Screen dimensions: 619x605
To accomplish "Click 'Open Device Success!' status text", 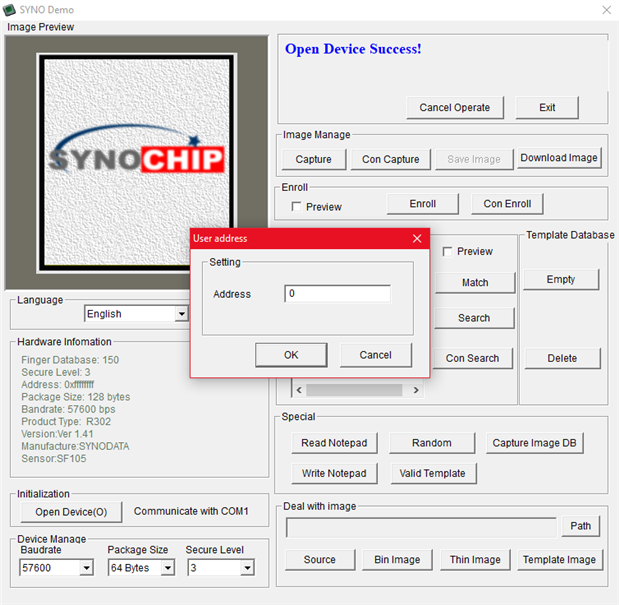I will (x=353, y=49).
